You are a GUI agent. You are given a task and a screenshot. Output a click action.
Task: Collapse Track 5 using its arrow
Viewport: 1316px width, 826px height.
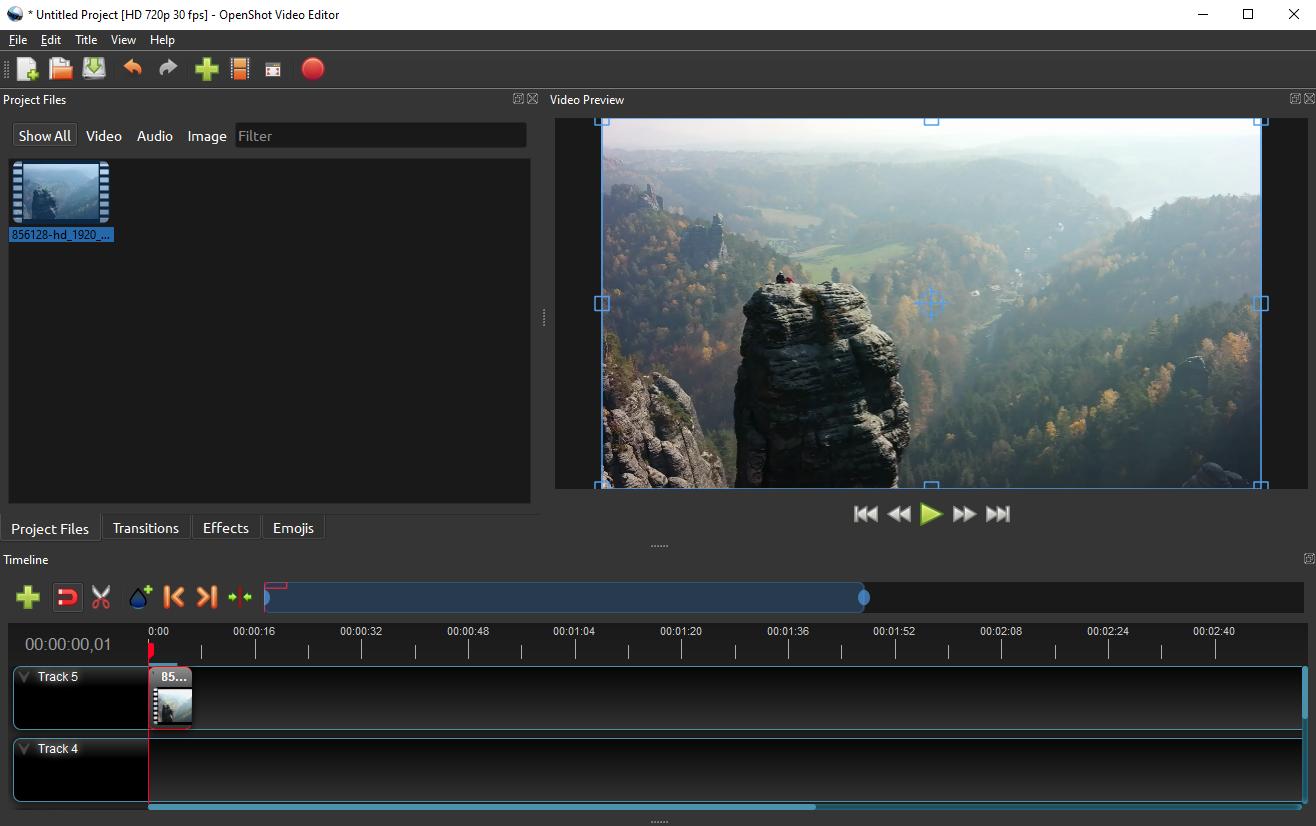(x=24, y=676)
